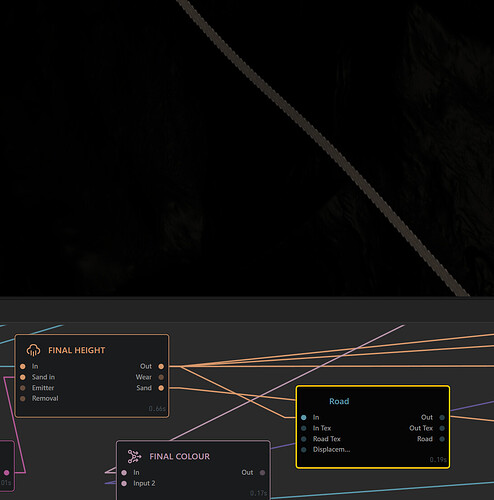Screen dimensions: 494x500
Task: Click the In input port of FINAL COLOUR
Action: tap(124, 473)
